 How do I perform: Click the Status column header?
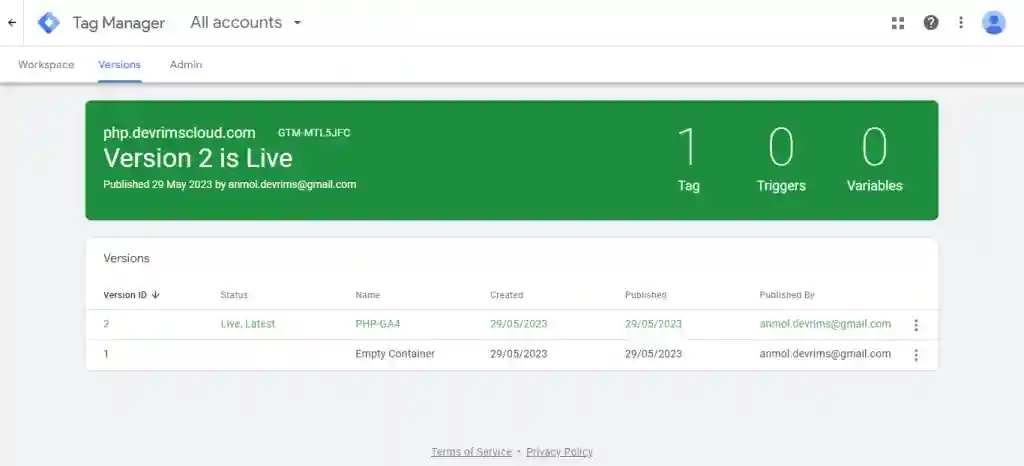coord(234,295)
